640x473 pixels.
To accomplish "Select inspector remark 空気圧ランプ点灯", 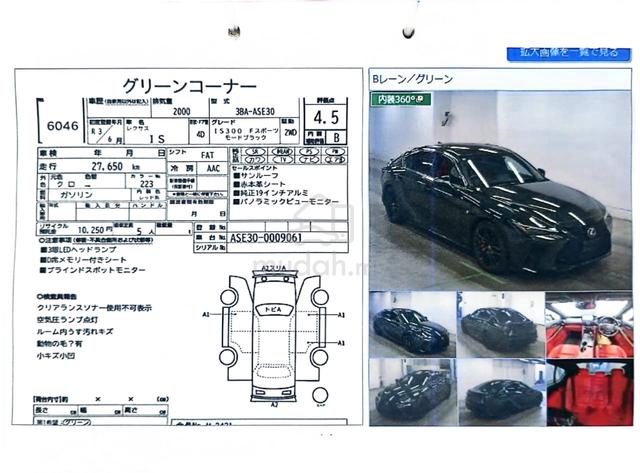I will 67,320.
